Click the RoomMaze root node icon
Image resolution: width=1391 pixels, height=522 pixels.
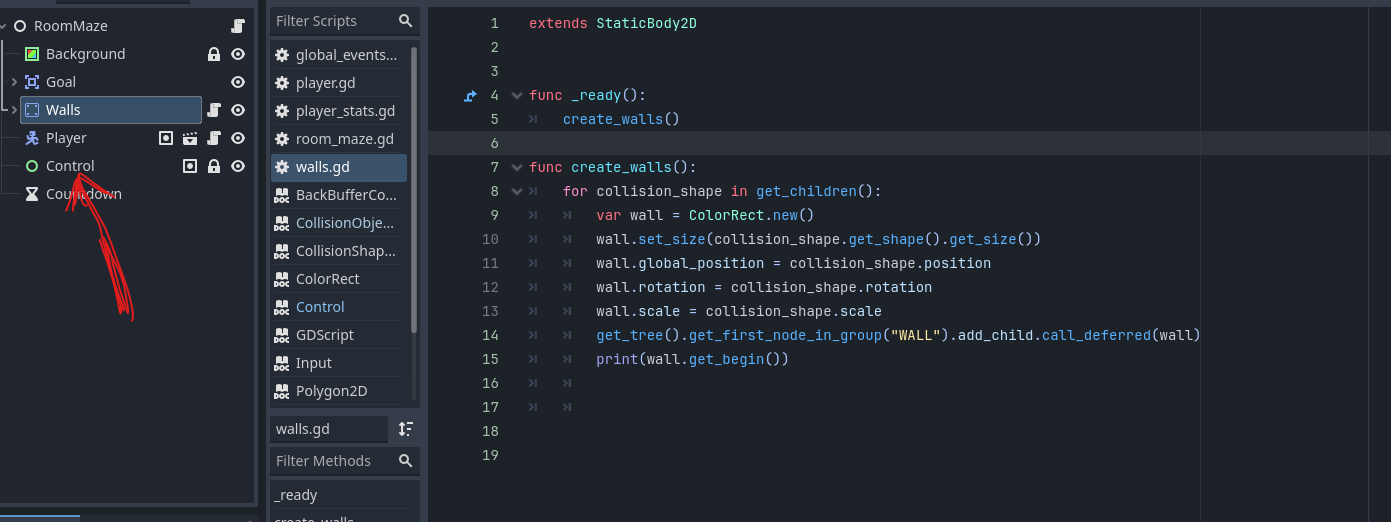pyautogui.click(x=20, y=26)
